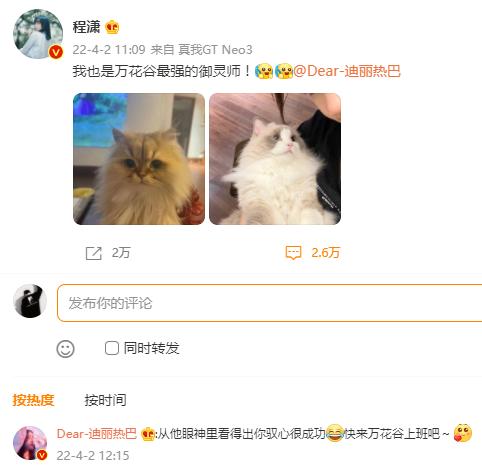Open the emoji picker smiley icon

[x=65, y=349]
